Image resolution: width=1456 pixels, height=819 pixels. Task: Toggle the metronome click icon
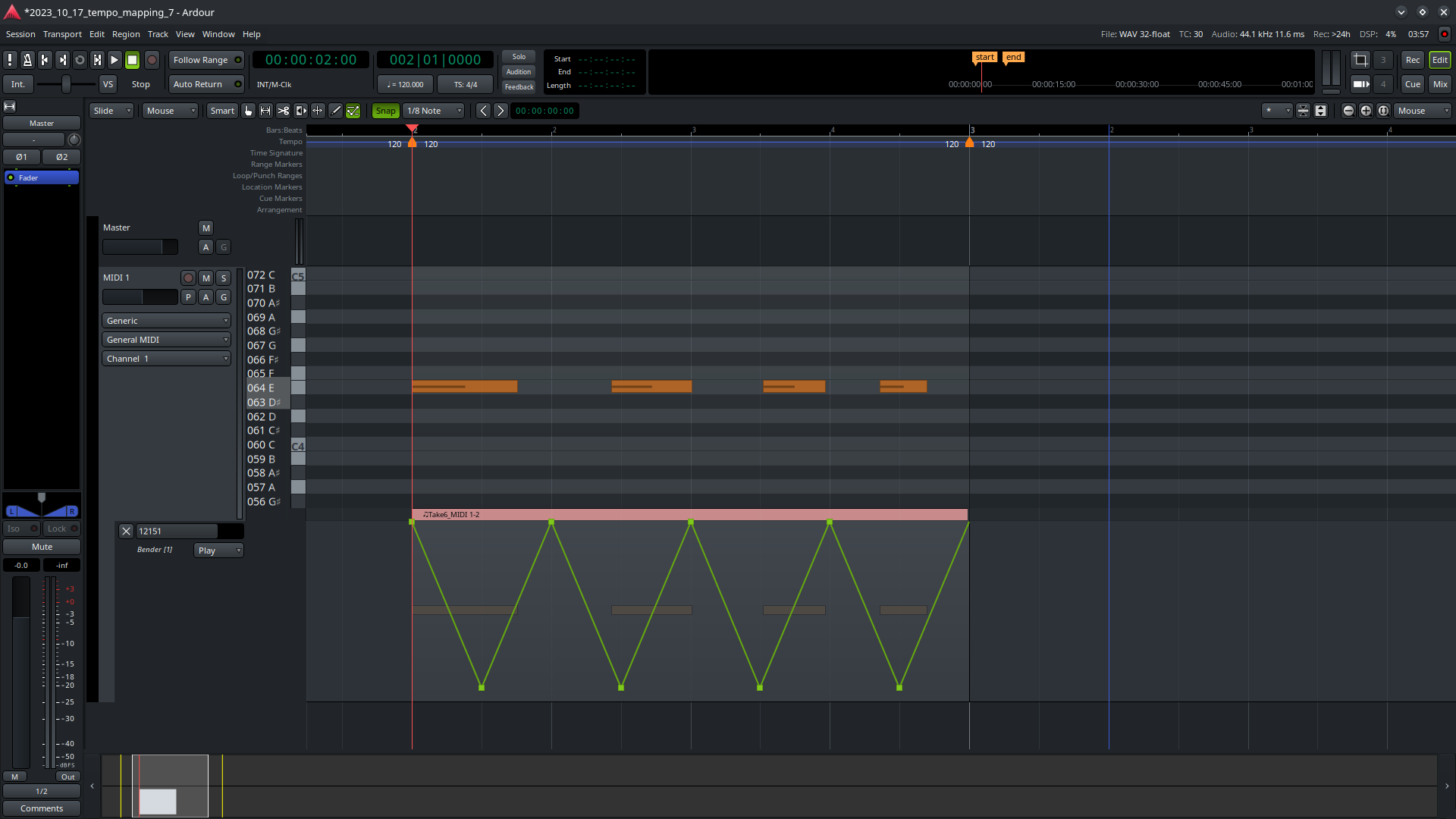pyautogui.click(x=27, y=60)
